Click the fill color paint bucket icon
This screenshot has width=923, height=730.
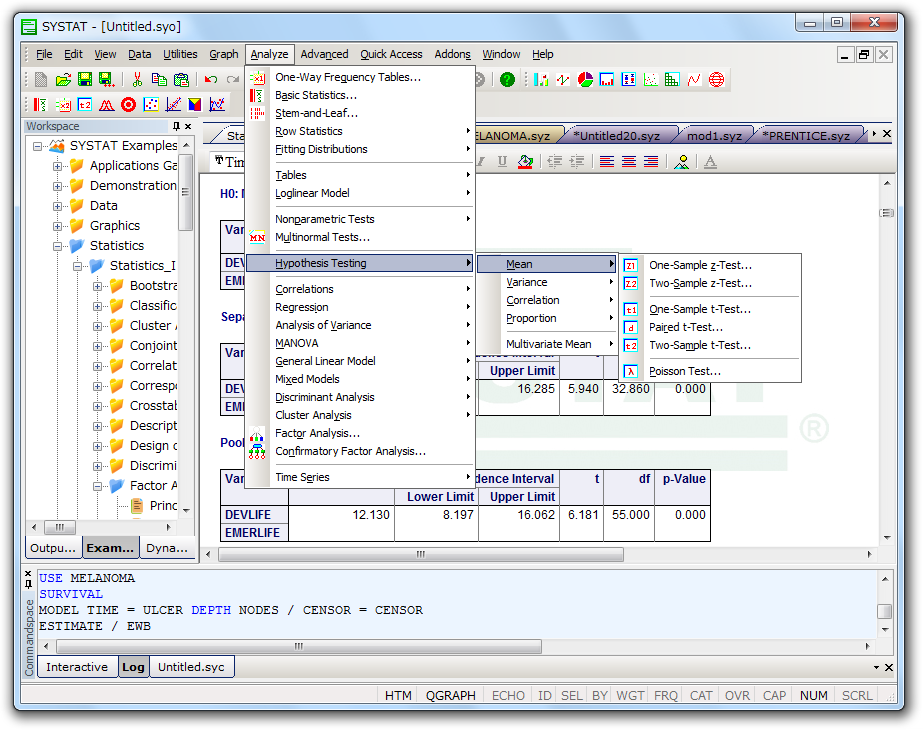point(525,161)
